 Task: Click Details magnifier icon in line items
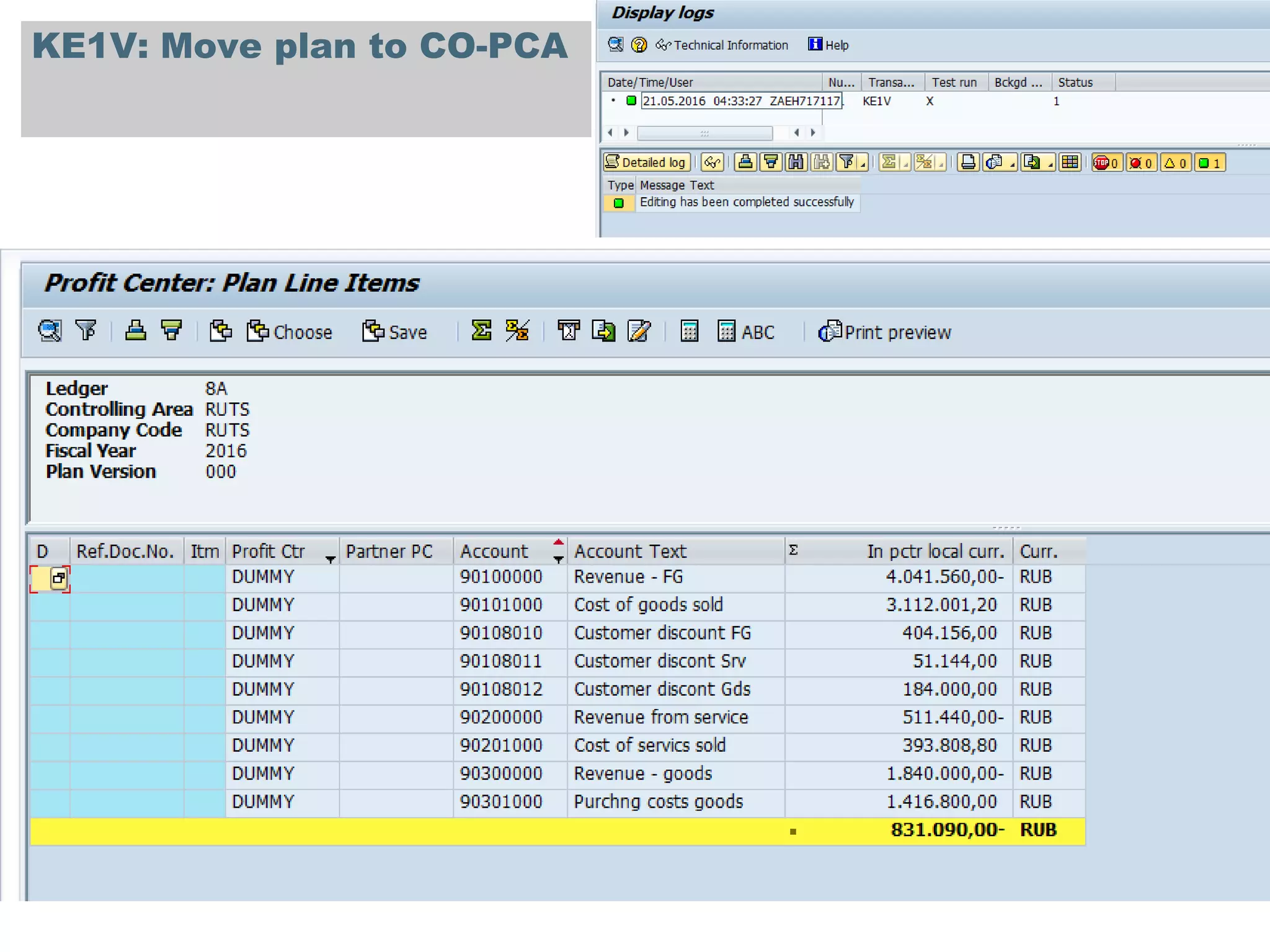(50, 332)
